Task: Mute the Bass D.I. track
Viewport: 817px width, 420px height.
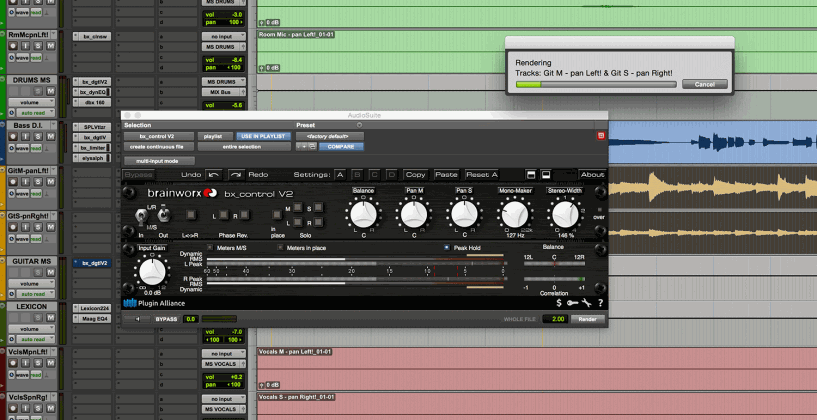Action: click(51, 137)
